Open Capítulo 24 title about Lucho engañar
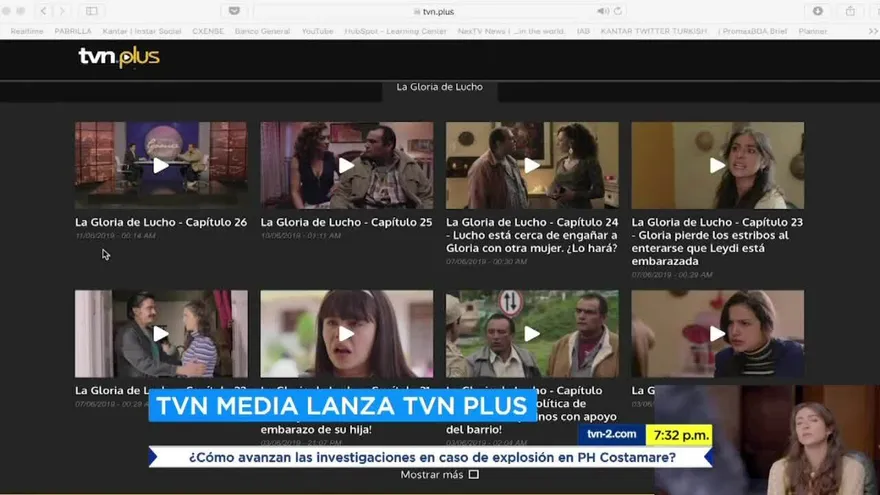The width and height of the screenshot is (880, 495). tap(532, 235)
